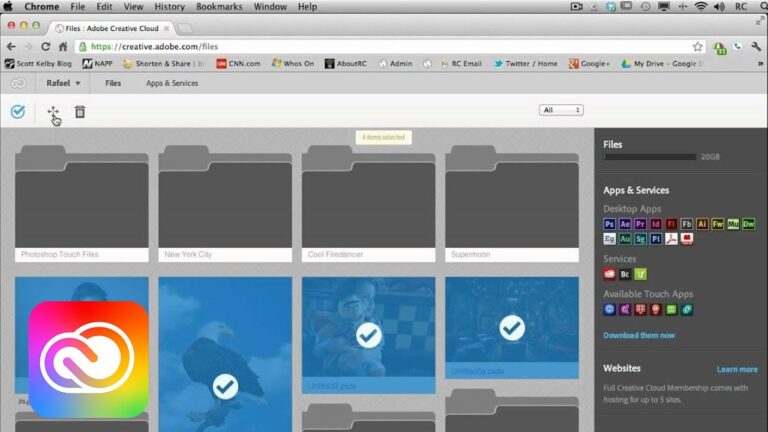
Task: Open the teal touch app icon on the right
Action: click(687, 310)
